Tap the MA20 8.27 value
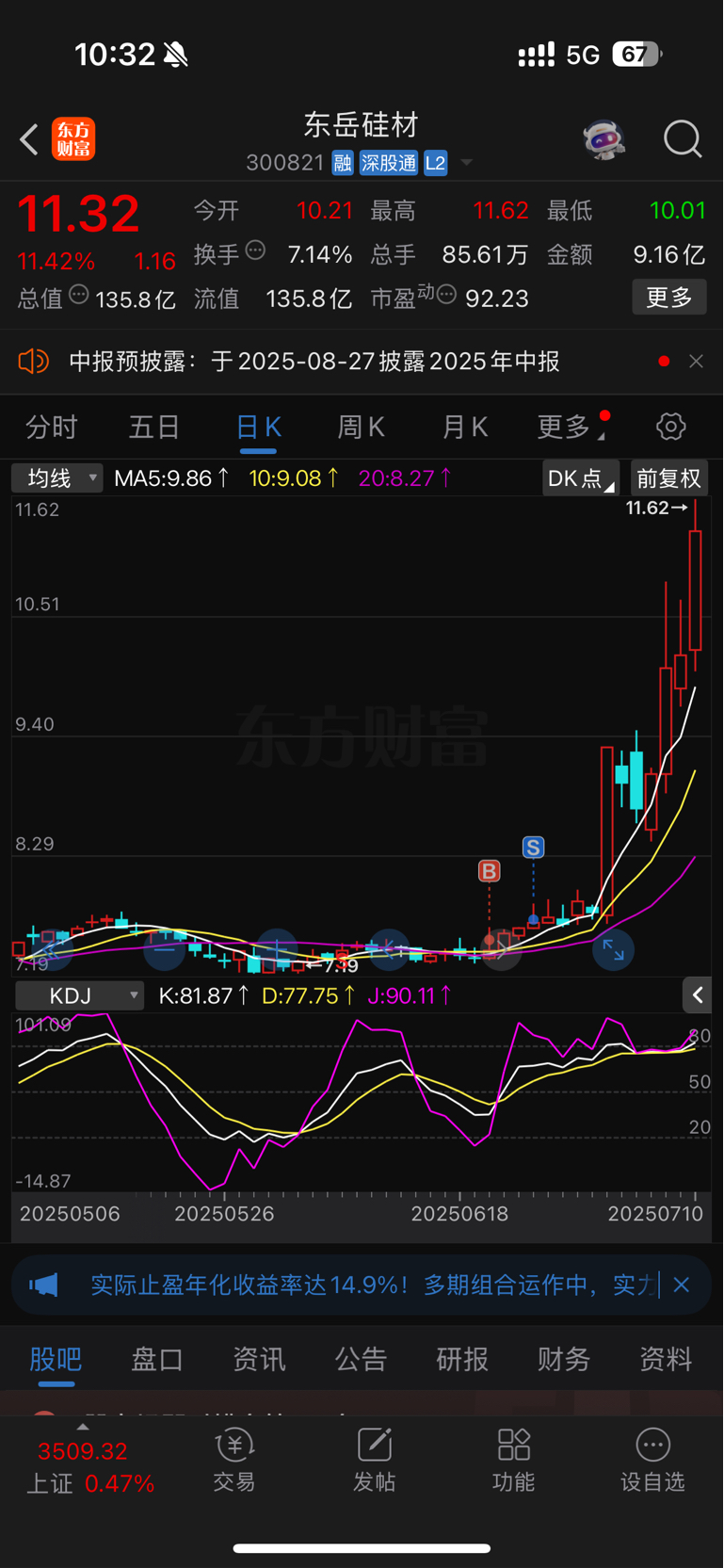This screenshot has width=724, height=1568. (405, 478)
